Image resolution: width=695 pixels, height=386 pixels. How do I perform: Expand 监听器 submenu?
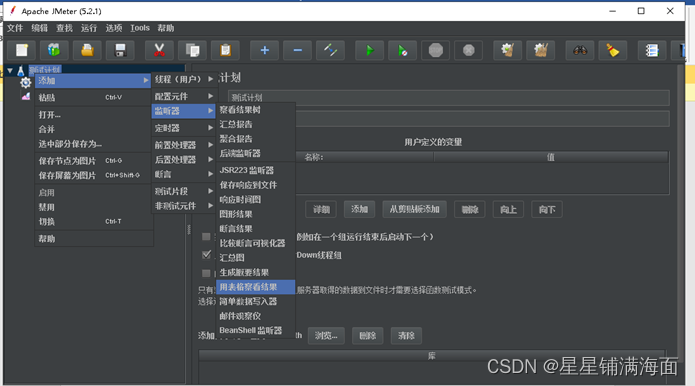click(x=184, y=111)
